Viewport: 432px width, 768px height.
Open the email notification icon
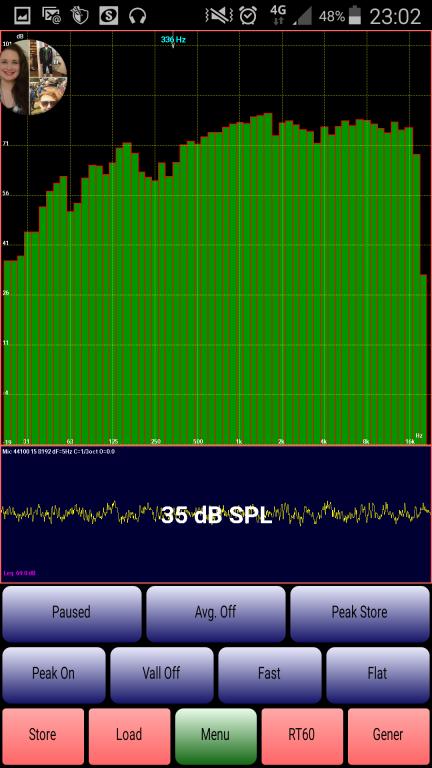51,16
